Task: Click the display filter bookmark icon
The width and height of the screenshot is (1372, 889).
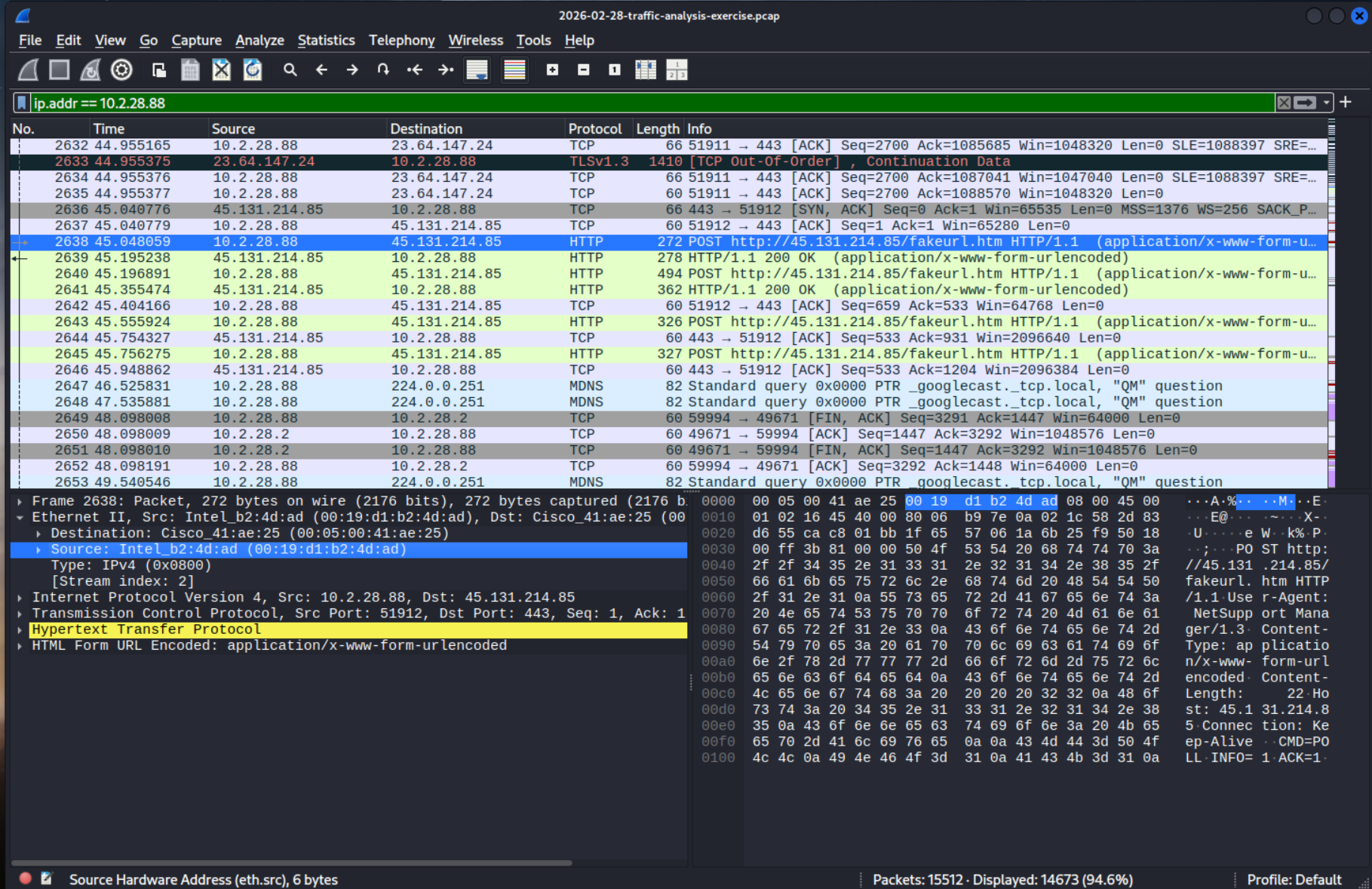Action: [22, 103]
